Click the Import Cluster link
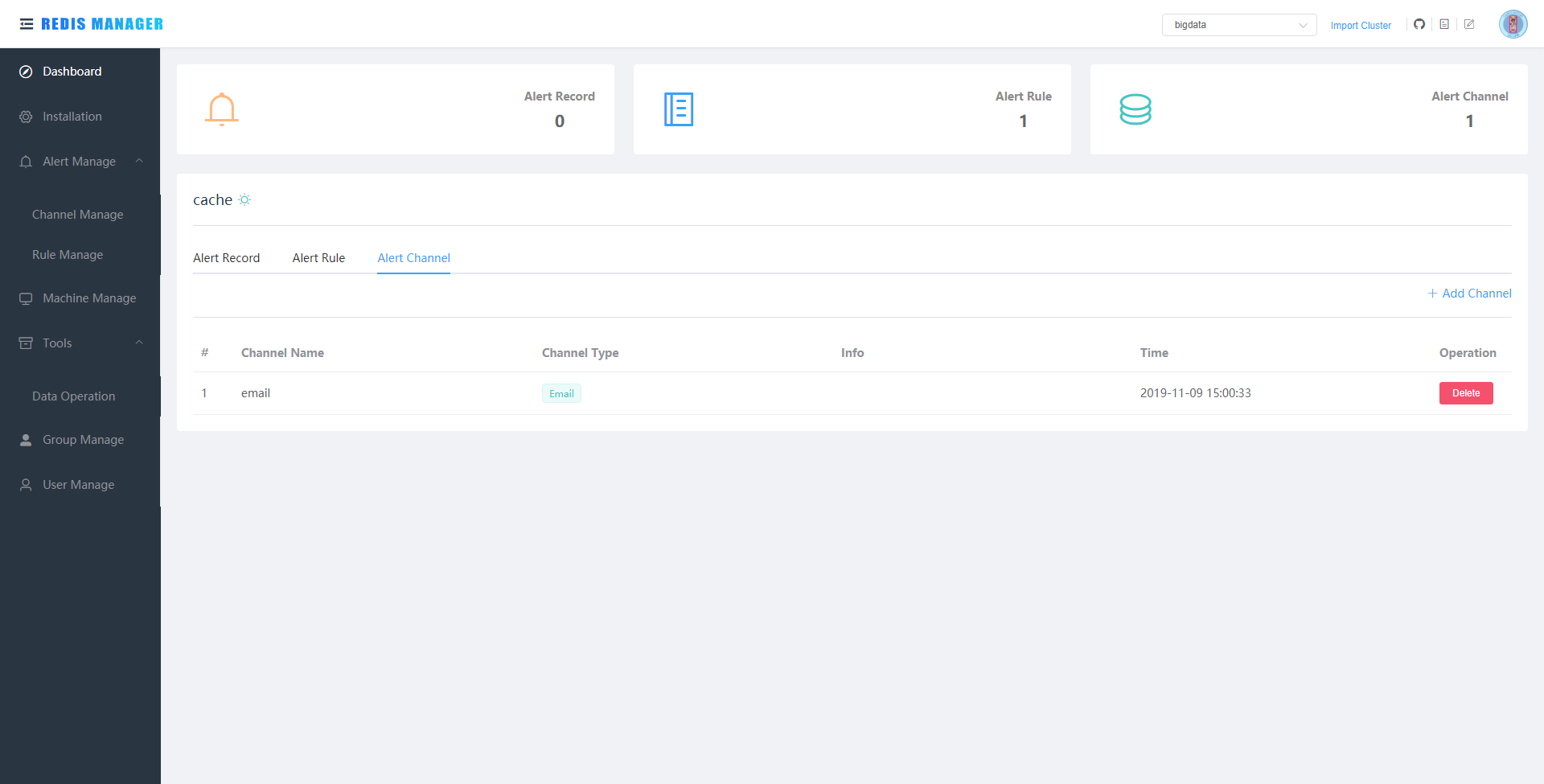This screenshot has width=1544, height=784. point(1361,25)
